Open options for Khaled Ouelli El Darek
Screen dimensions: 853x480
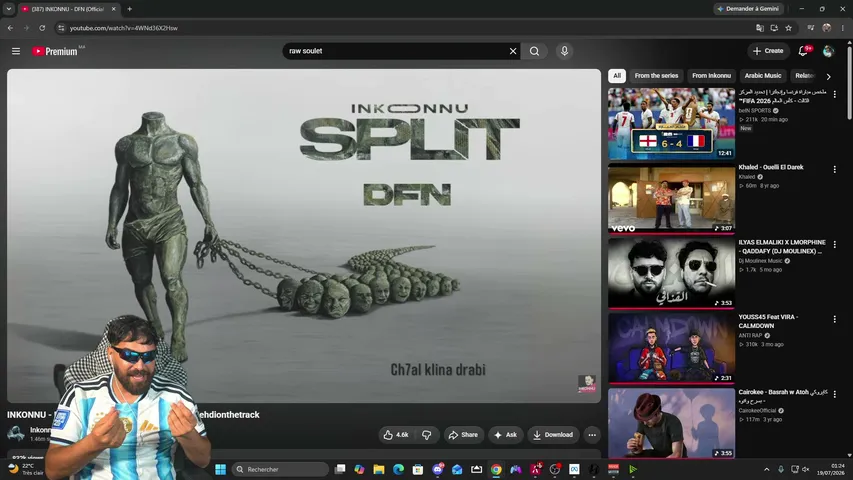click(835, 169)
